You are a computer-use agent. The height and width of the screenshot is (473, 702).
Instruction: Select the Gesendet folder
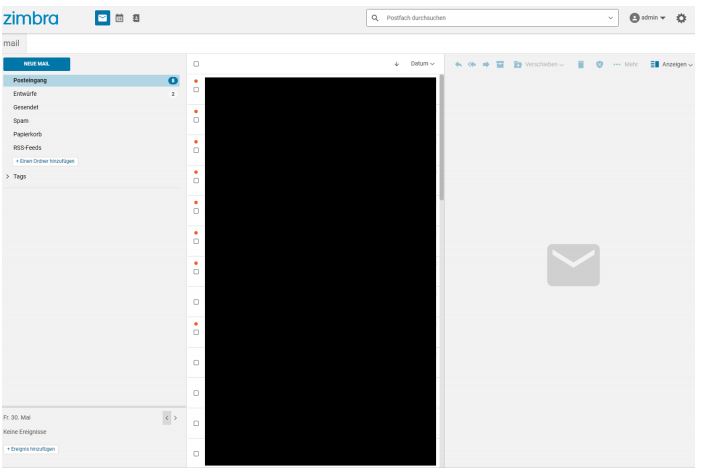point(91,107)
